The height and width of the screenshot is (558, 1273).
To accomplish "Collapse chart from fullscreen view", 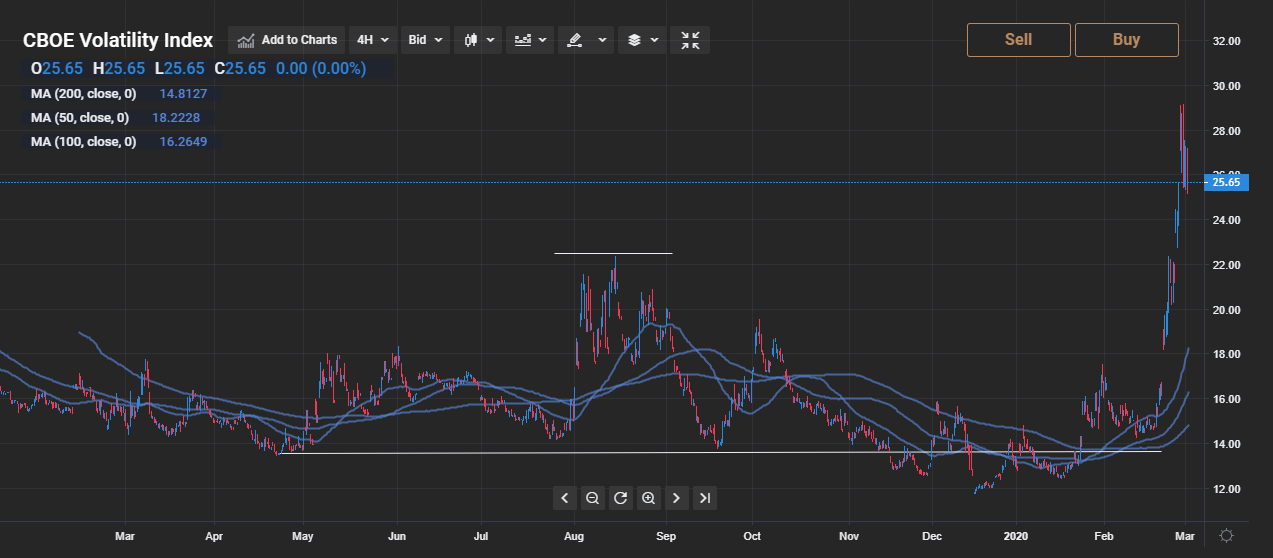I will 691,40.
